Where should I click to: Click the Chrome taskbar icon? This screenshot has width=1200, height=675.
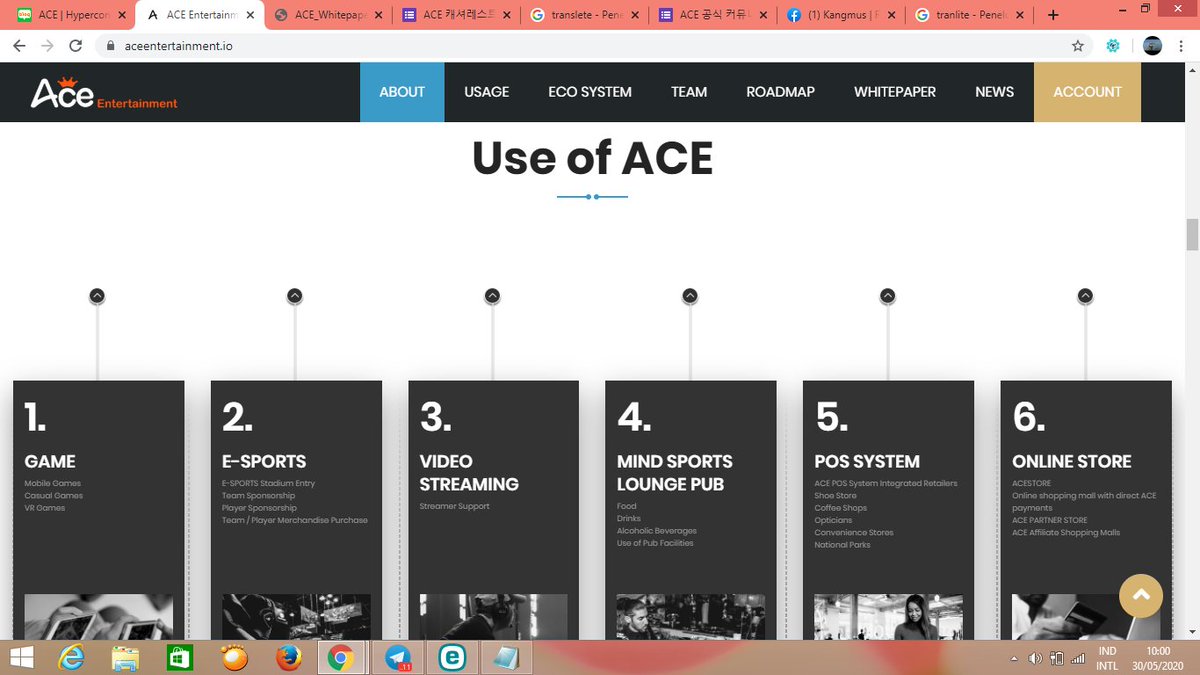point(341,658)
